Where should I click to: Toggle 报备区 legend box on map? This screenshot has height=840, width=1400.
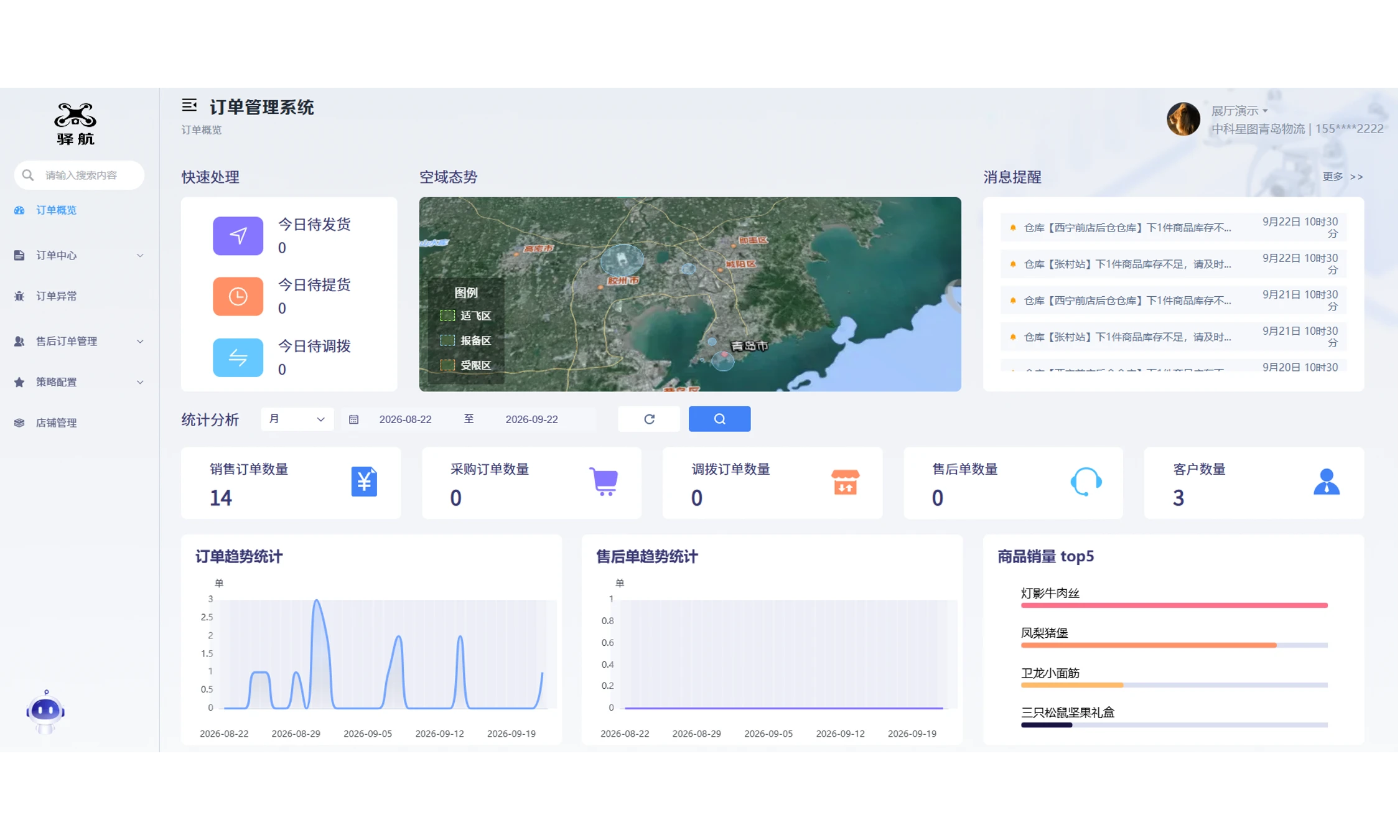(x=448, y=341)
